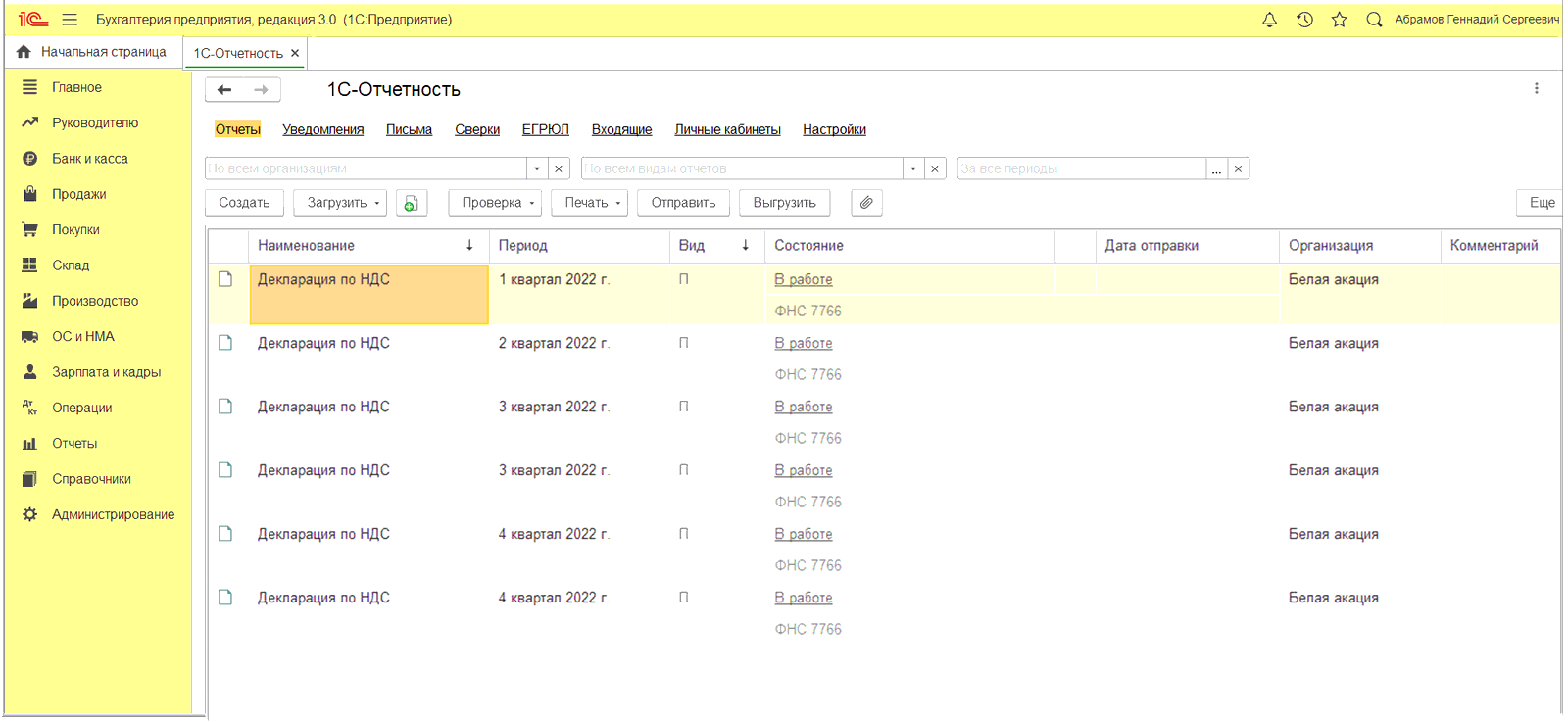Open Главное section
This screenshot has height=722, width=1568.
pyautogui.click(x=76, y=87)
